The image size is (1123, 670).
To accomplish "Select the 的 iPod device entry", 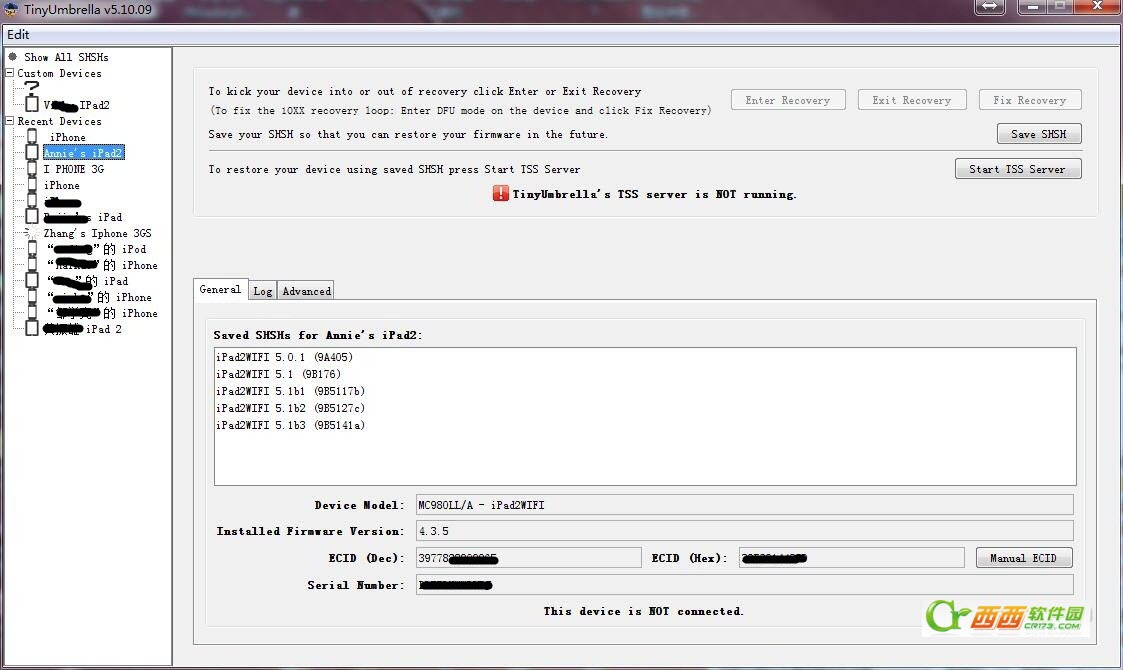I will pyautogui.click(x=97, y=249).
